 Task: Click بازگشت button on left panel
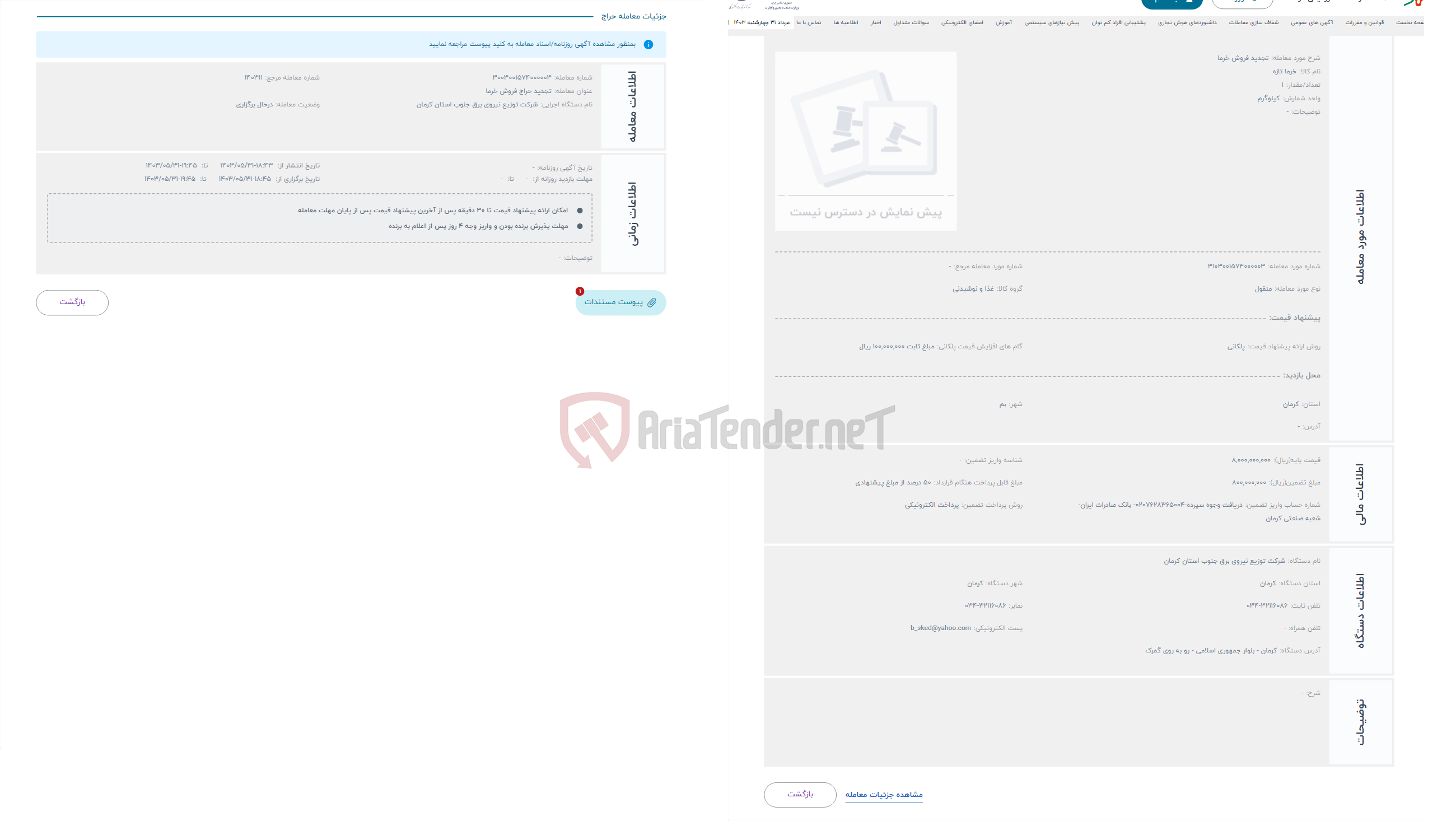[72, 301]
